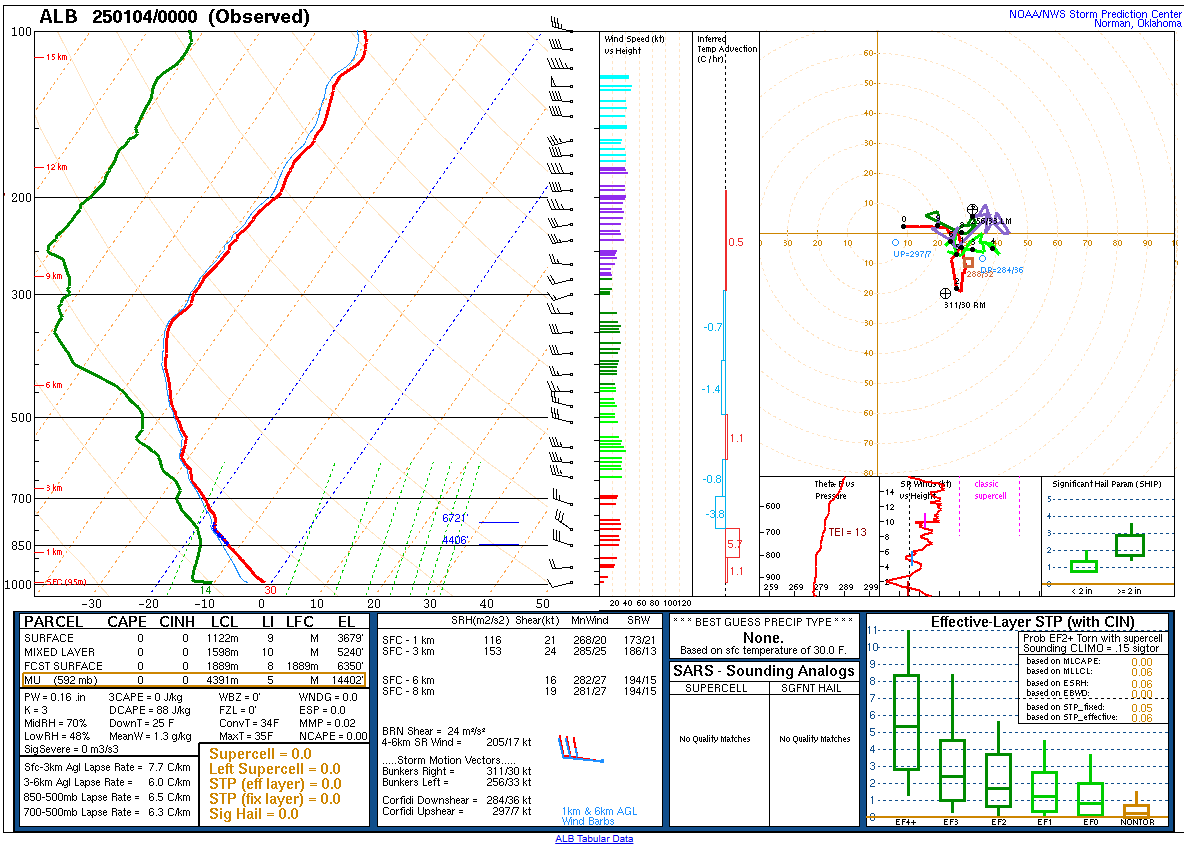Click the '3-6km Agl Lapse Rate' row
The height and width of the screenshot is (848, 1184).
tap(107, 782)
